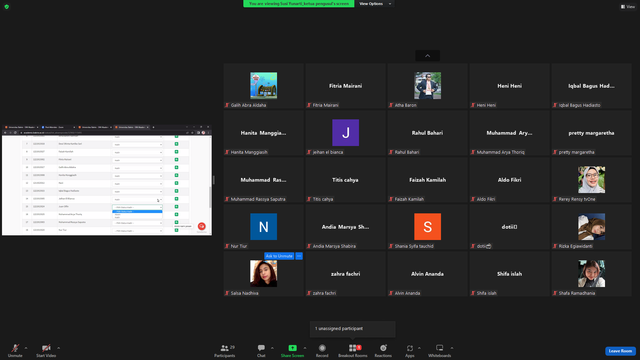Image resolution: width=640 pixels, height=360 pixels.
Task: Select the Muhammad Rasya Saputra tile
Action: 264,180
